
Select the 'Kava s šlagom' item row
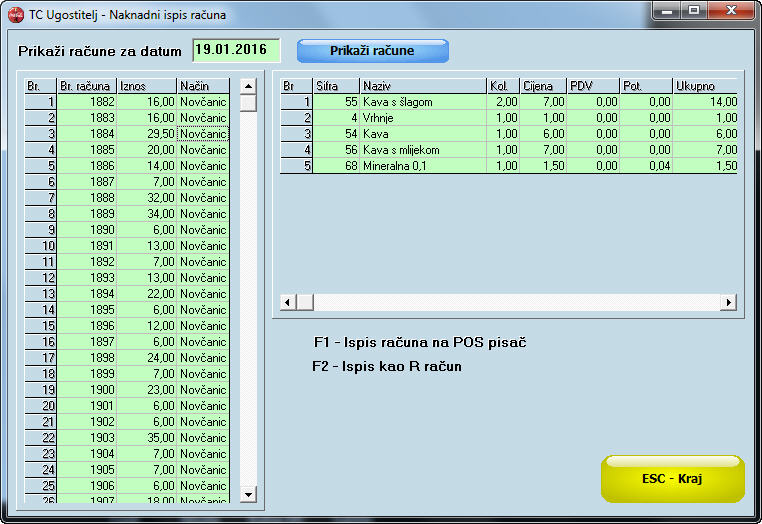(422, 102)
